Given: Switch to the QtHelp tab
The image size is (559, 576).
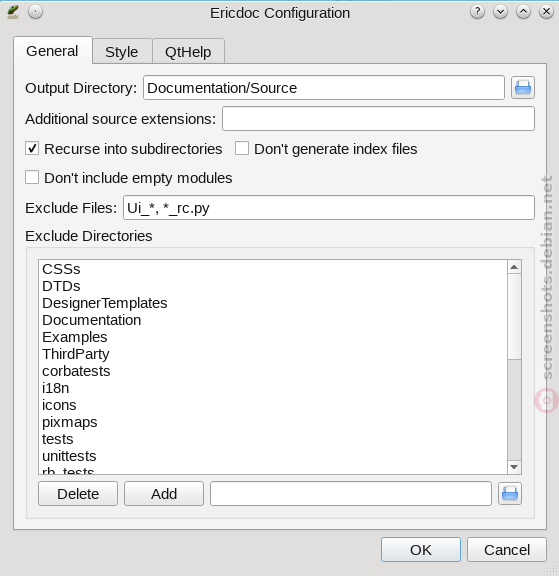Looking at the screenshot, I should point(188,51).
